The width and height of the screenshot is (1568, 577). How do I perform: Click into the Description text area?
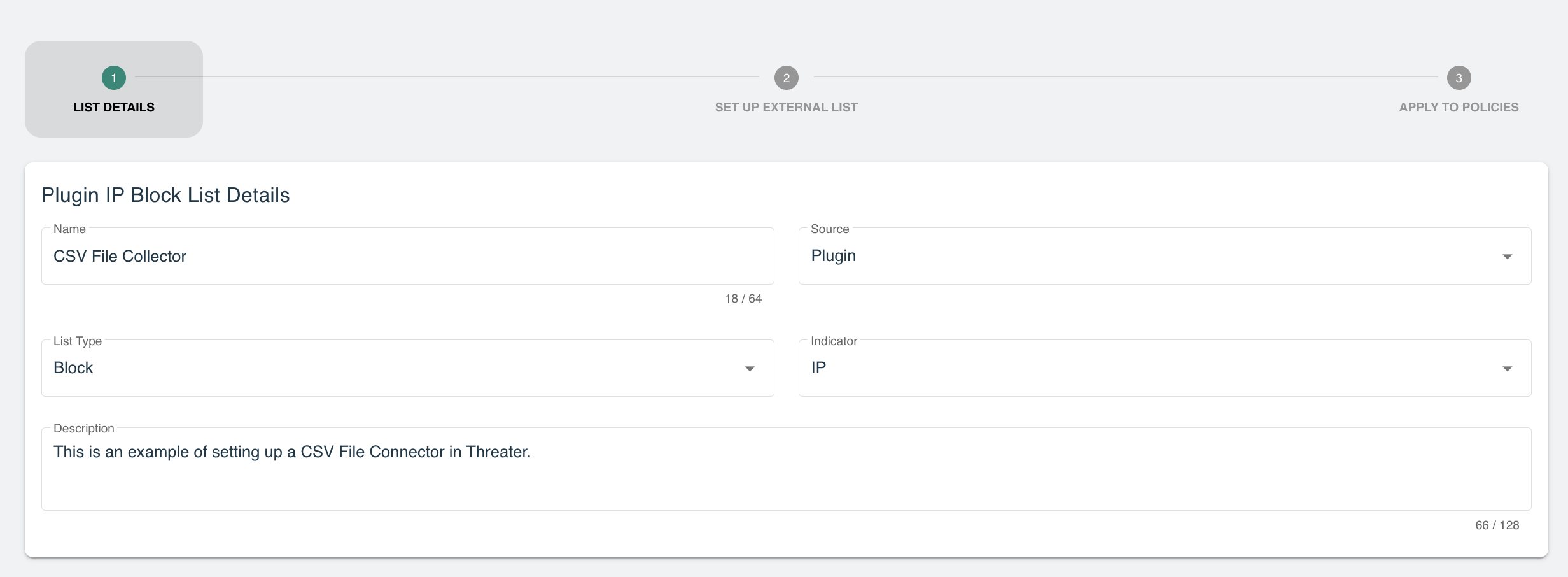(x=787, y=469)
